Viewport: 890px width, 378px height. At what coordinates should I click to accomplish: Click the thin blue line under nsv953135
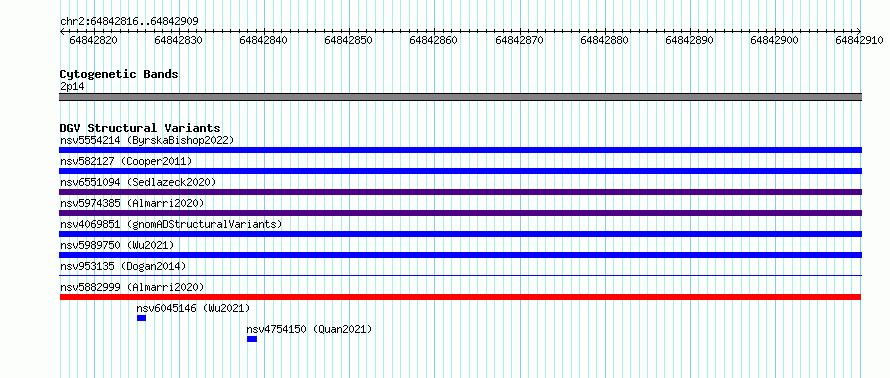[460, 276]
